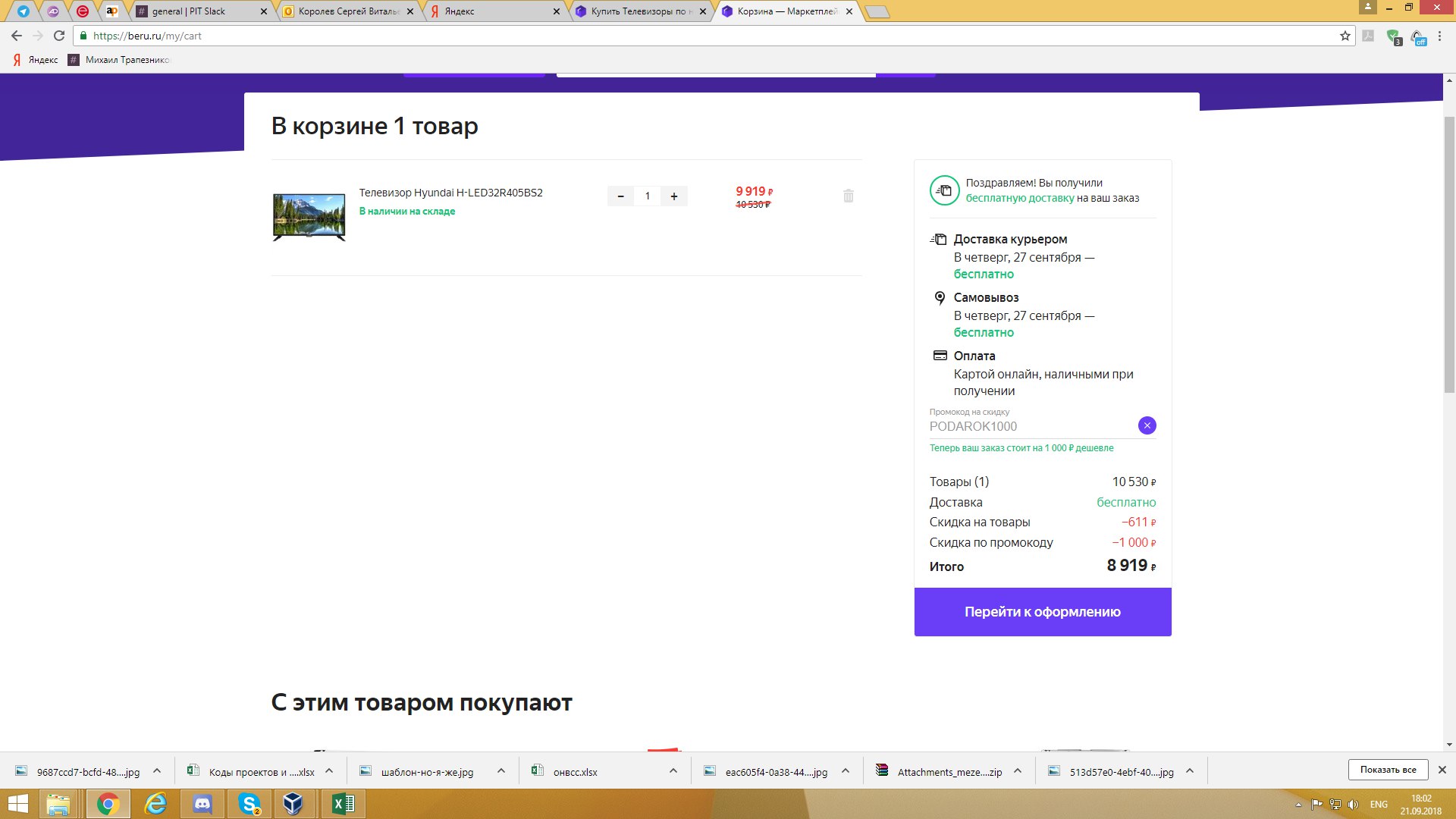
Task: Close the downloads bar
Action: click(1442, 770)
